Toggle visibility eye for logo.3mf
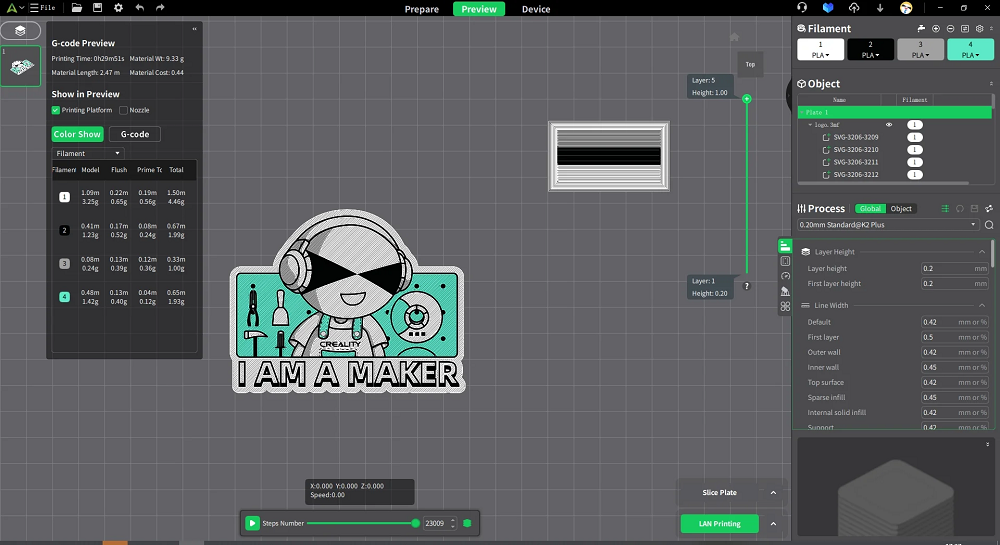Image resolution: width=1000 pixels, height=545 pixels. [x=888, y=125]
